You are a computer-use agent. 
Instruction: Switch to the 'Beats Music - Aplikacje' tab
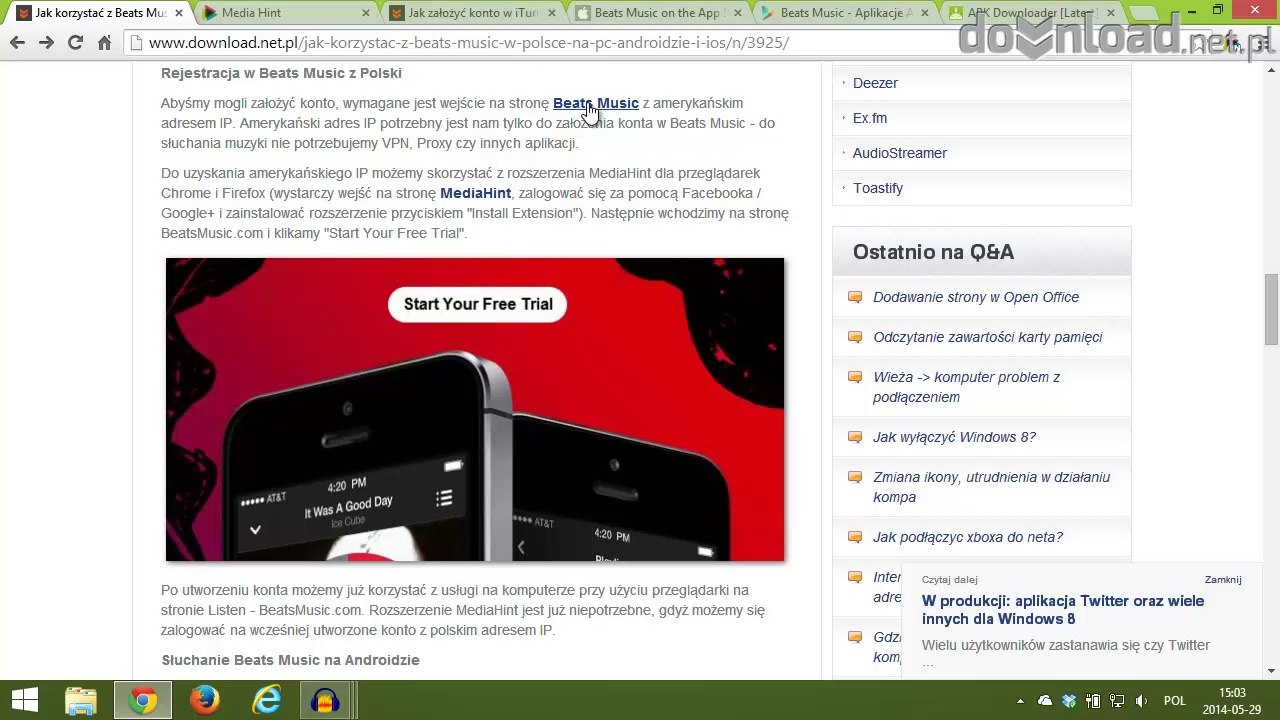click(845, 13)
